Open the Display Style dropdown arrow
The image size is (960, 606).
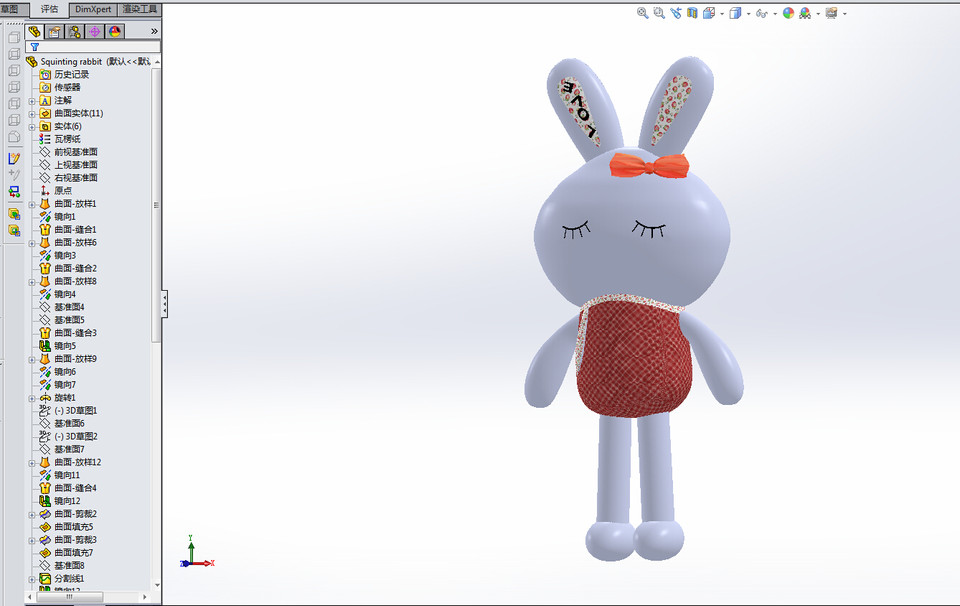click(x=748, y=14)
